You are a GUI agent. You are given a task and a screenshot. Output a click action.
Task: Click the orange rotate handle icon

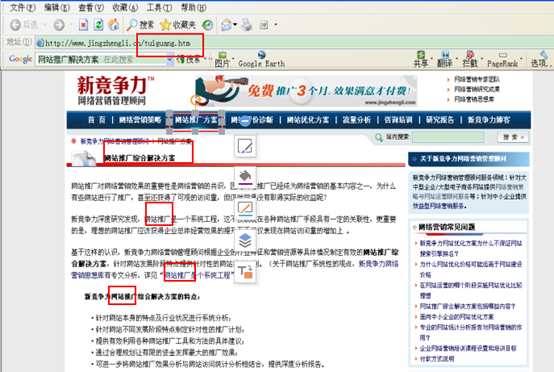click(196, 100)
